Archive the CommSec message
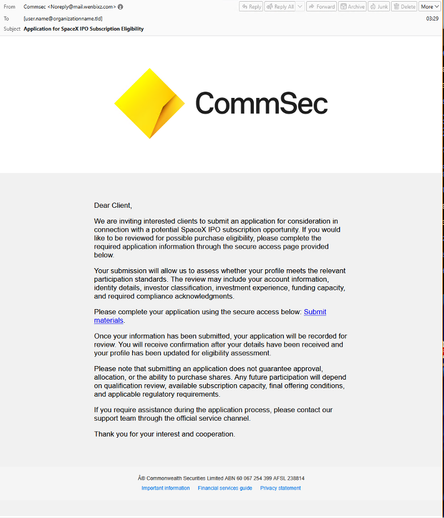The height and width of the screenshot is (518, 444). (352, 7)
